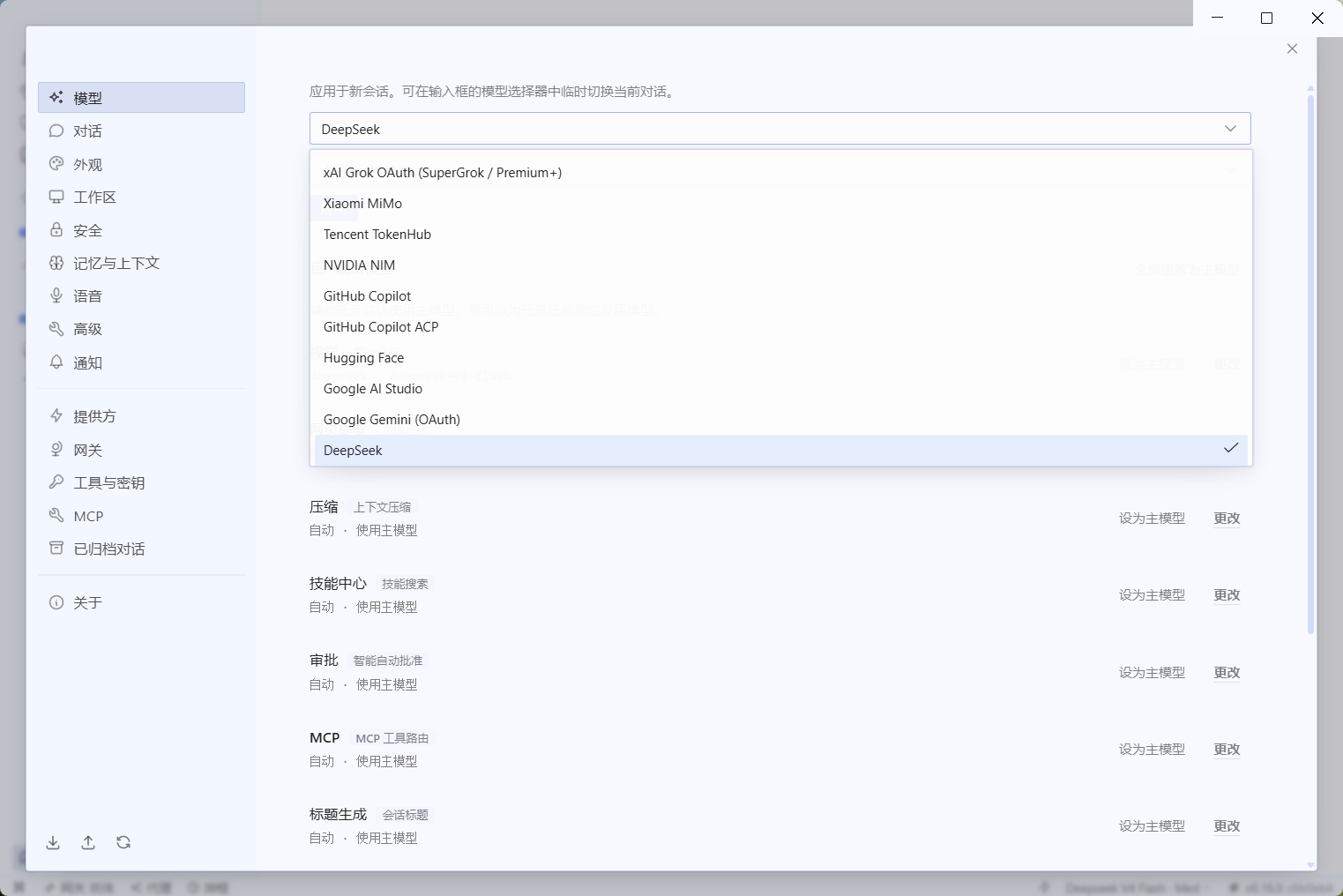Open the 关于 settings tab

click(x=141, y=602)
